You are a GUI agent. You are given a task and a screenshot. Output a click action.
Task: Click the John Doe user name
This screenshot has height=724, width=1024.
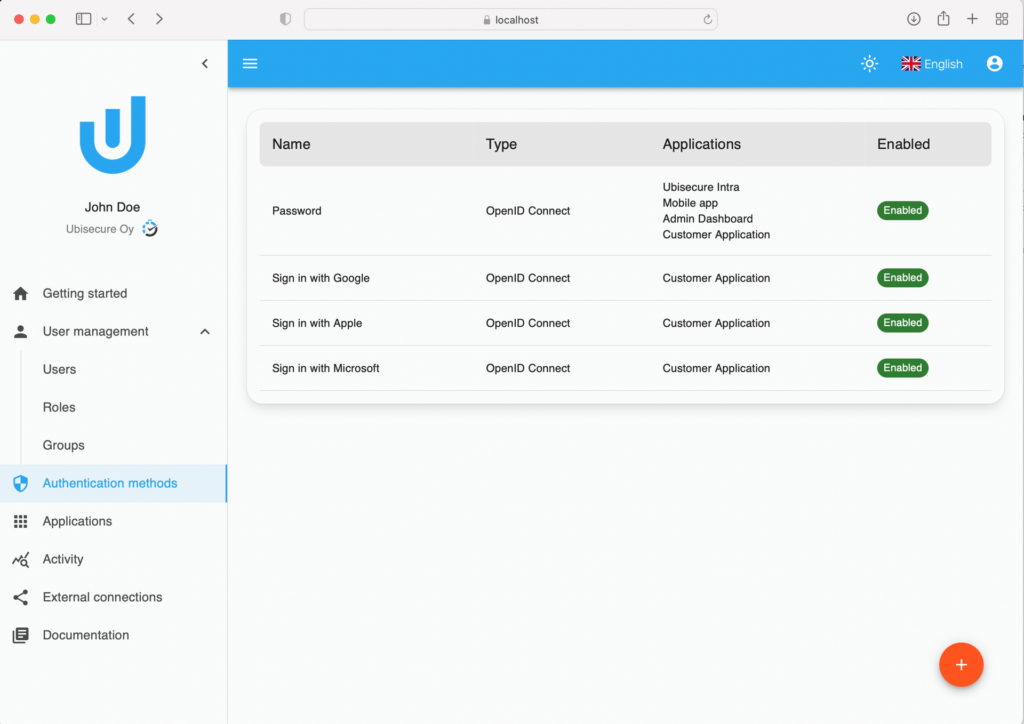112,207
